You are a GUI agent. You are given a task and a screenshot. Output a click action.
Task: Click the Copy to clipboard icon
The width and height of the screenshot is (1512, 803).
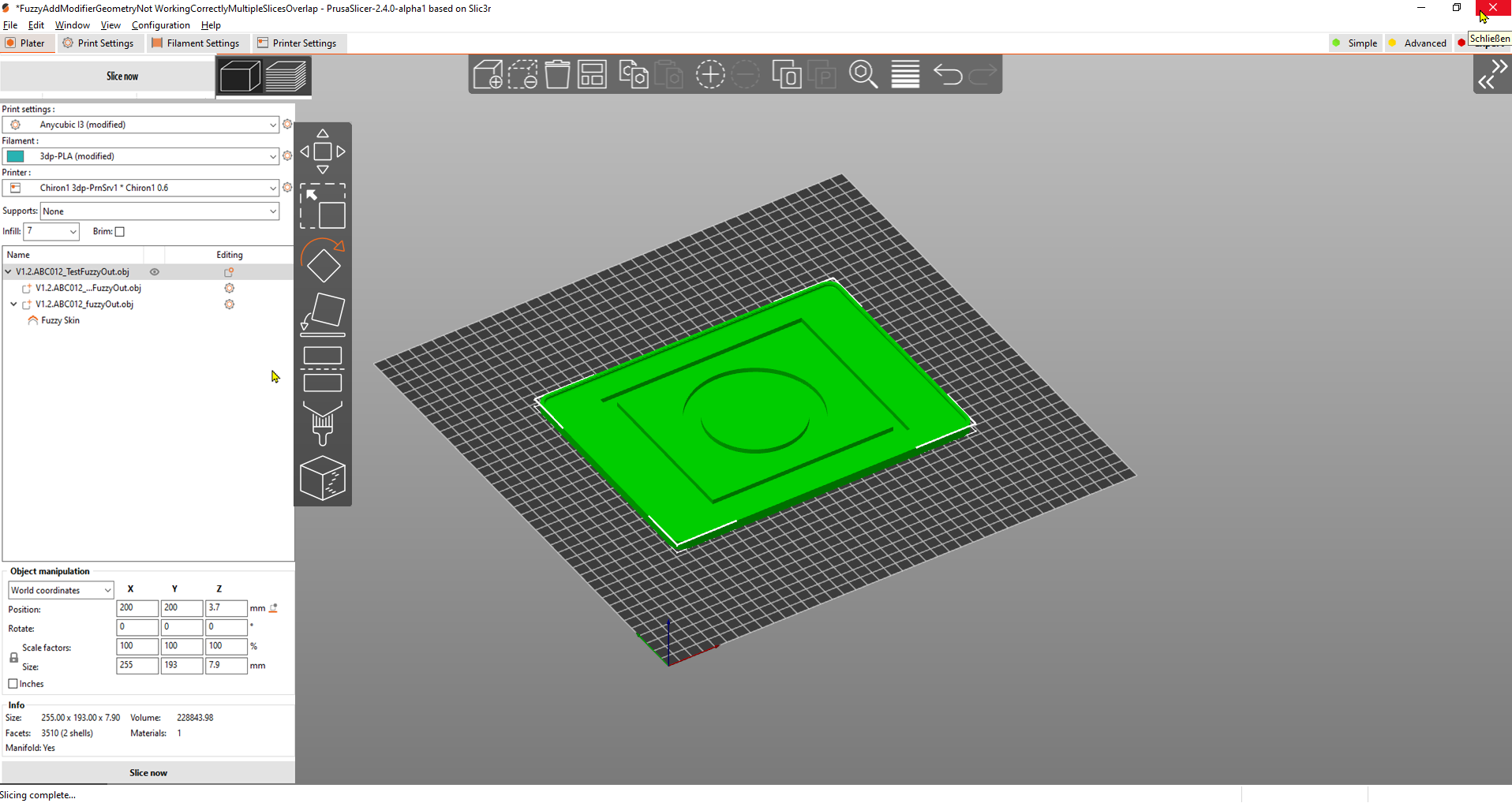point(633,75)
